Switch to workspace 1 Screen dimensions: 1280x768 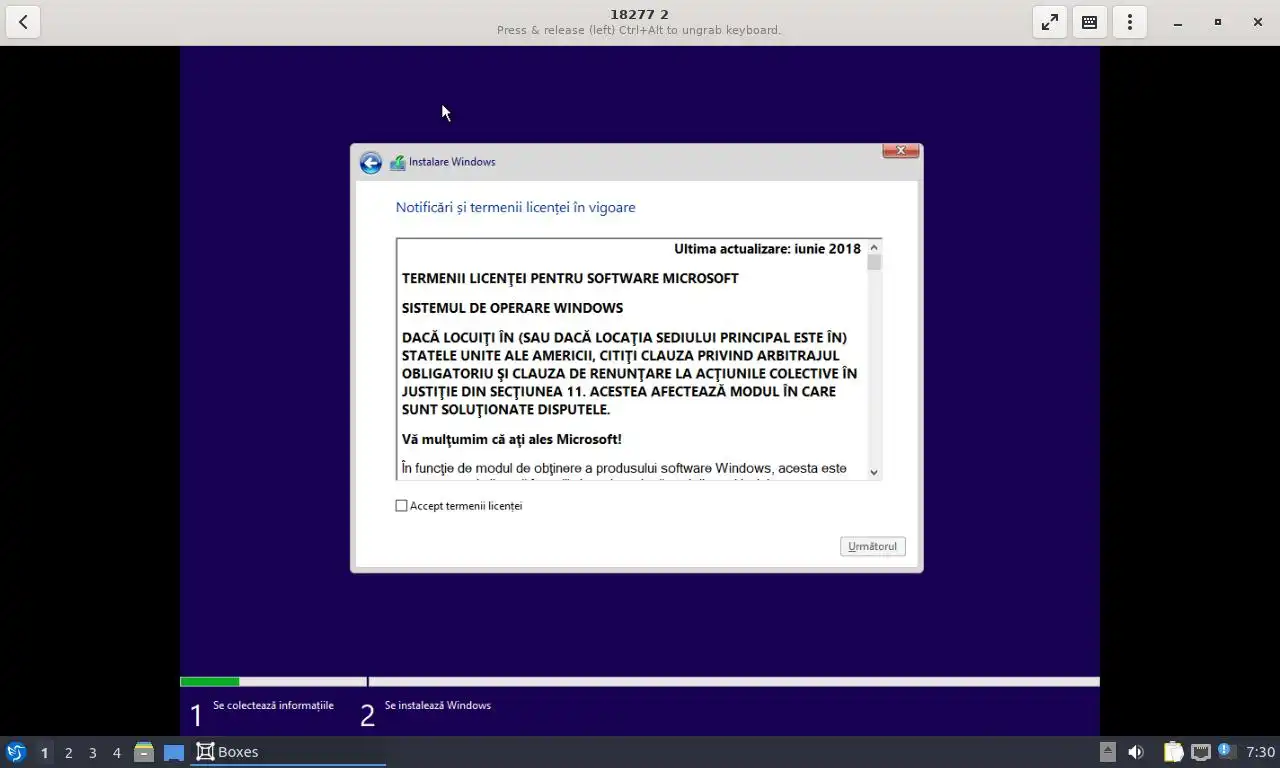click(44, 752)
